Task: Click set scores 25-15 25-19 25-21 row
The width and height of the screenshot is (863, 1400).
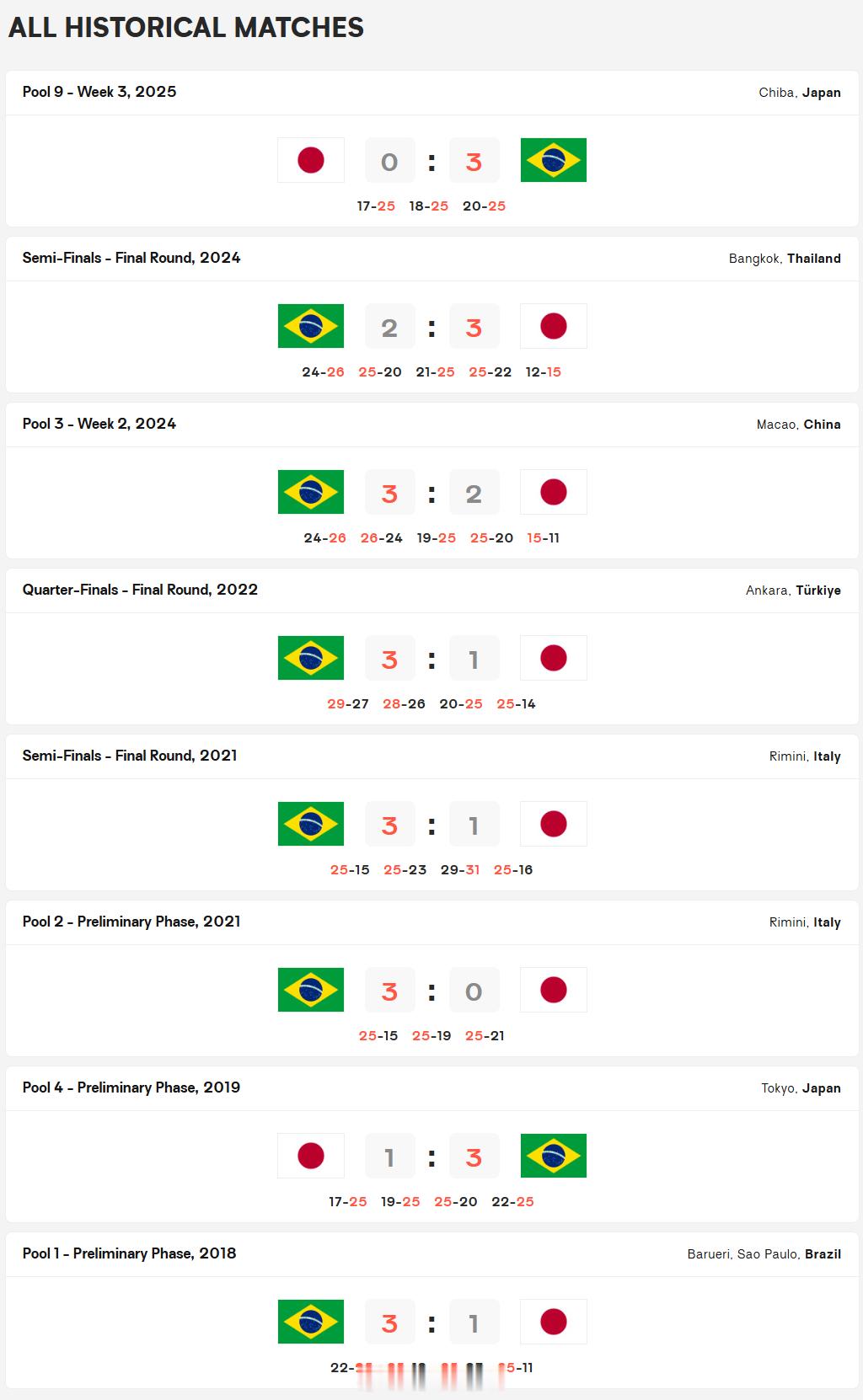Action: (x=431, y=1036)
